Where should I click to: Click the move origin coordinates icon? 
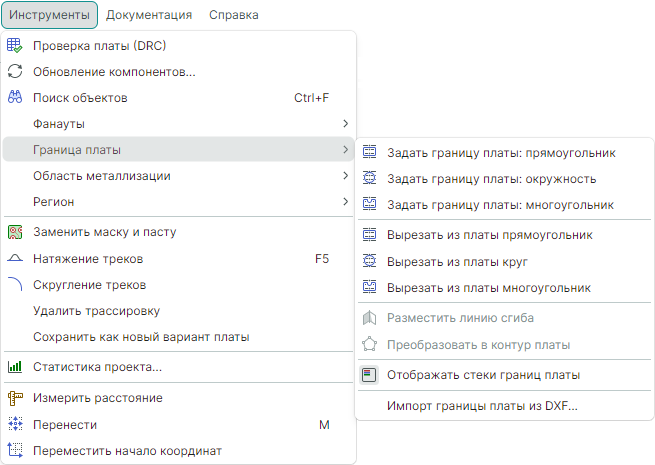(x=15, y=450)
